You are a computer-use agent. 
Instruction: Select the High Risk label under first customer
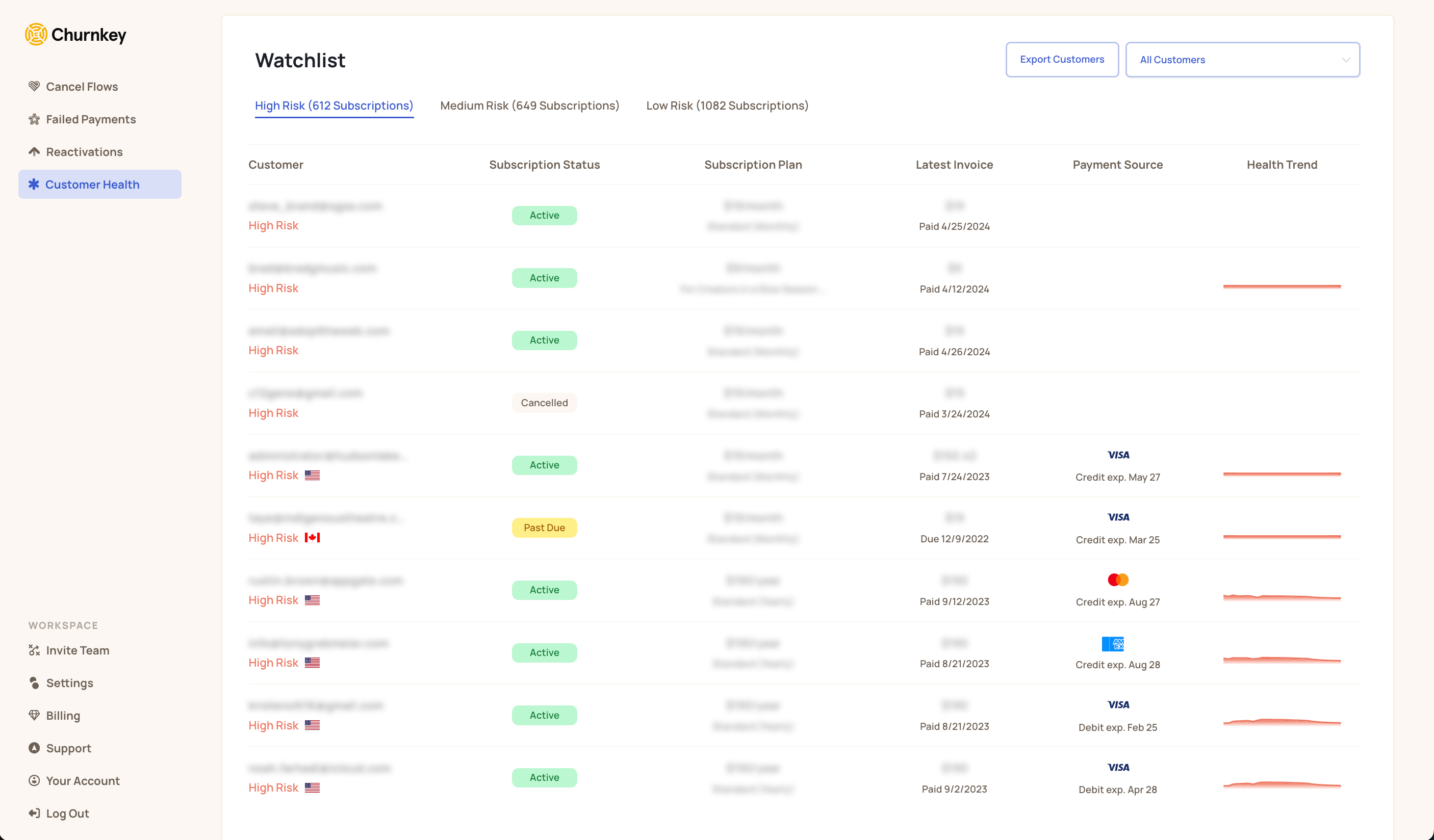tap(273, 225)
